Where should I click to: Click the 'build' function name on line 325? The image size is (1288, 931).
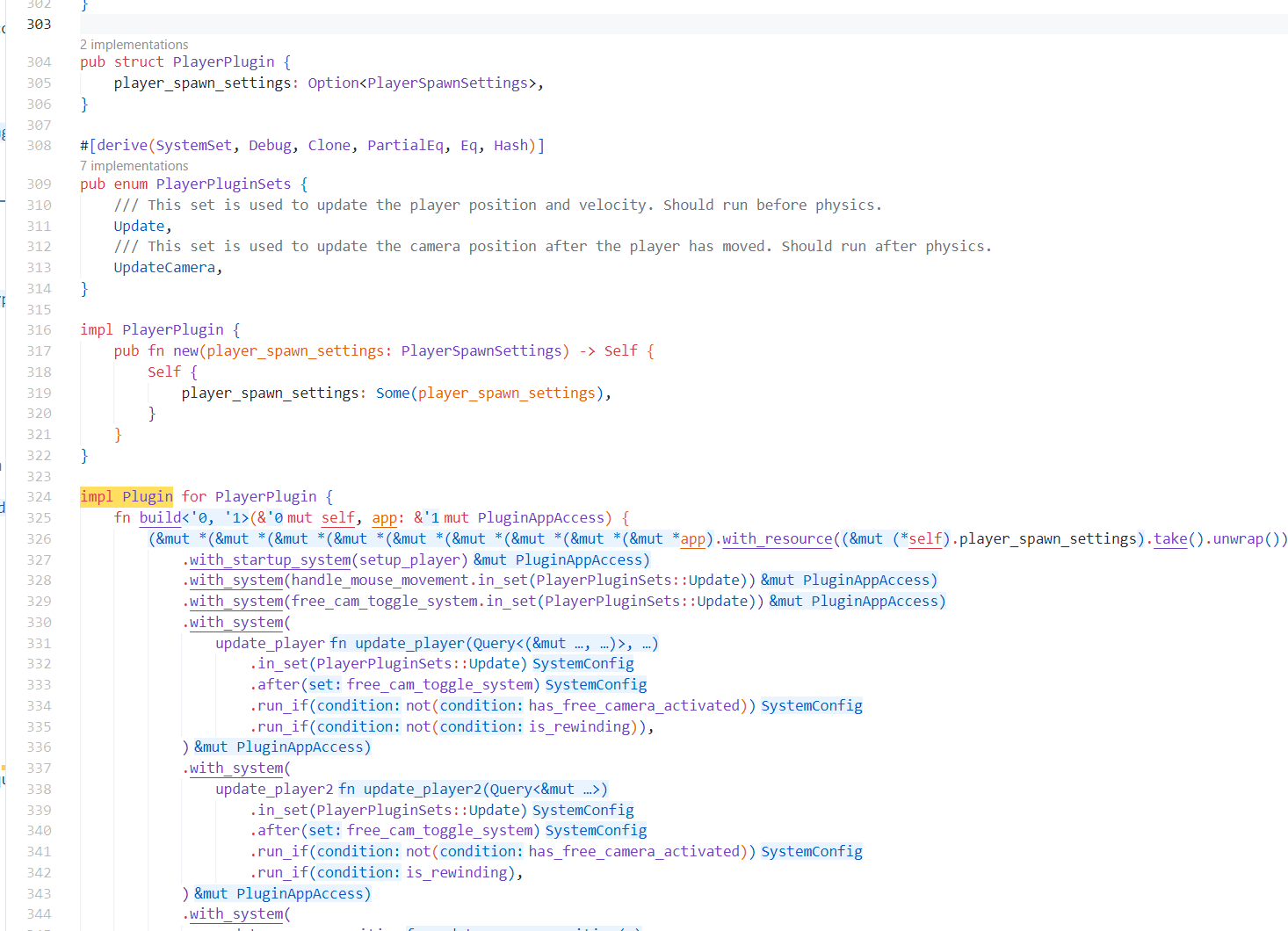tap(160, 518)
